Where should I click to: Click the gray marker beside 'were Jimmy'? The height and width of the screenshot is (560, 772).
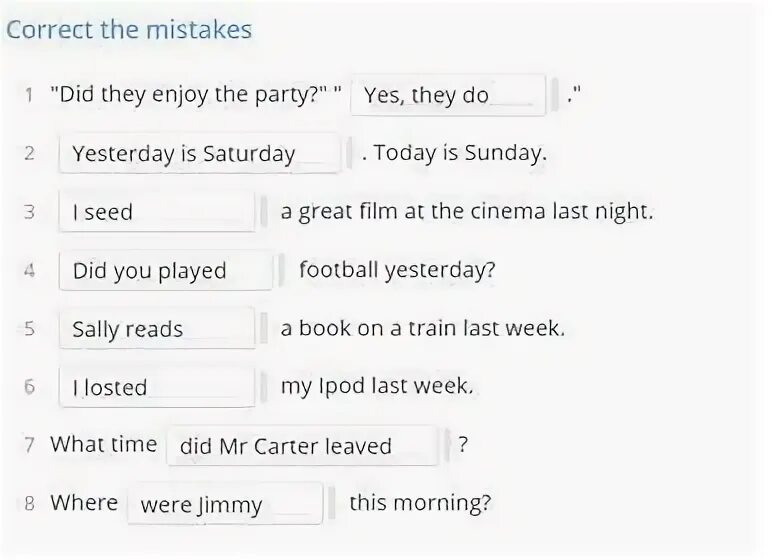click(332, 504)
